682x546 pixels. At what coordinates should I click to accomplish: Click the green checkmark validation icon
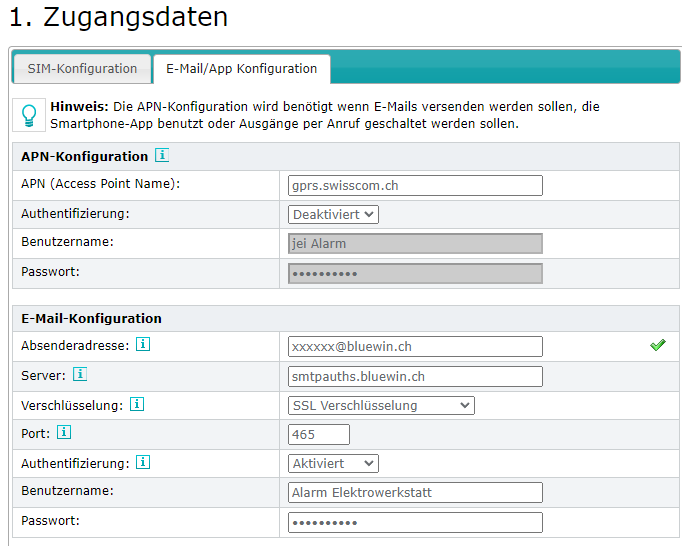(x=657, y=345)
